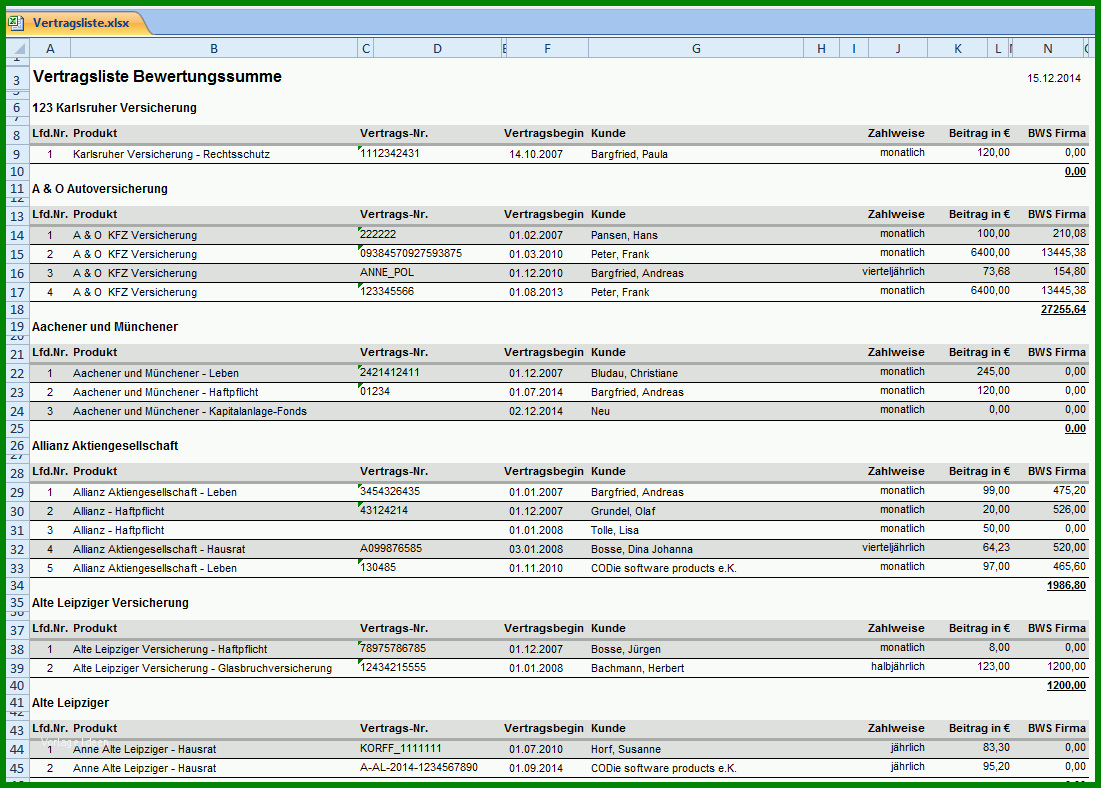Click 'Aachener und Münchener - Kapitalanlage-Fonds'
The width and height of the screenshot is (1101, 788).
click(x=190, y=411)
